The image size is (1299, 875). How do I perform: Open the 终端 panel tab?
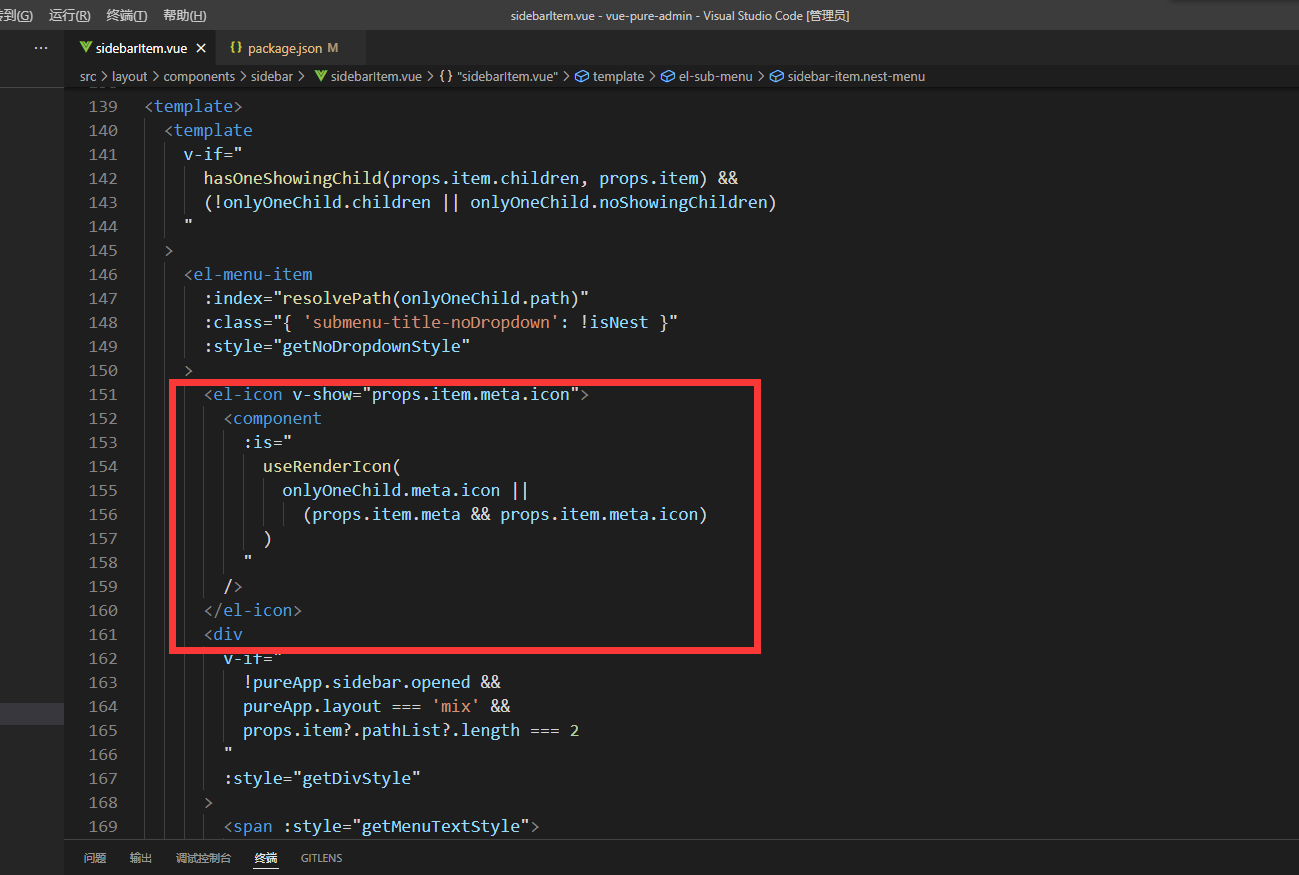pos(266,858)
